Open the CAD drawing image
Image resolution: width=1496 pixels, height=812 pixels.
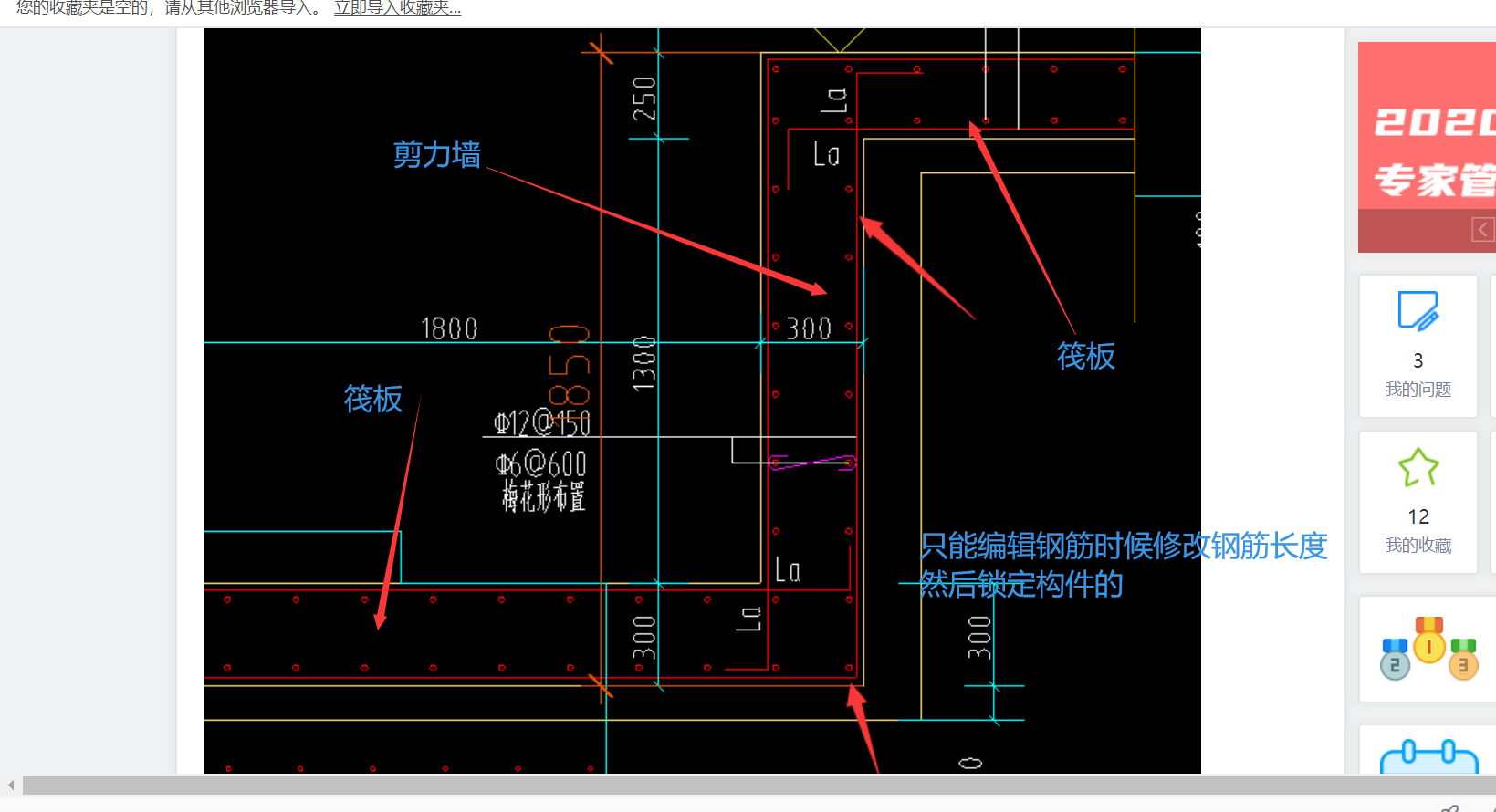click(x=702, y=401)
